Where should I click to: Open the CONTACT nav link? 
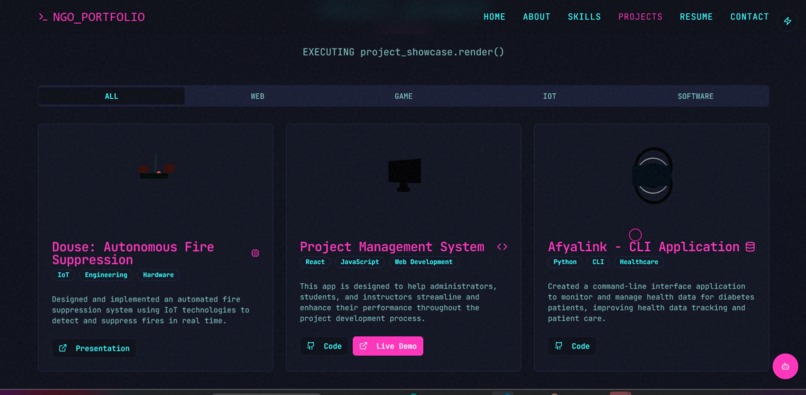click(749, 16)
